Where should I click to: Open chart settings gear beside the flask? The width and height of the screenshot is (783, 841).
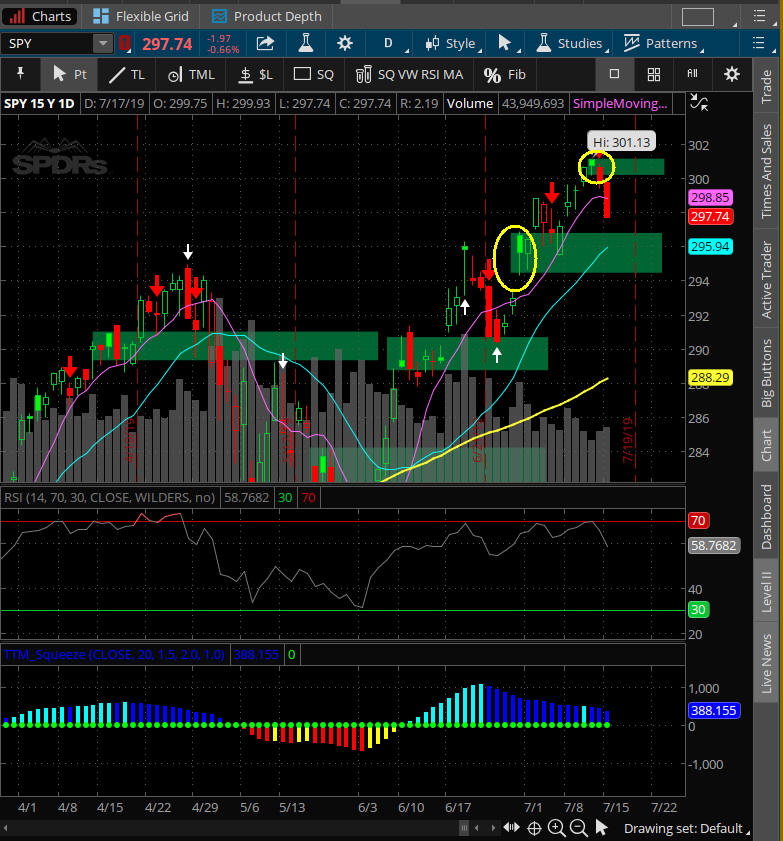point(345,43)
